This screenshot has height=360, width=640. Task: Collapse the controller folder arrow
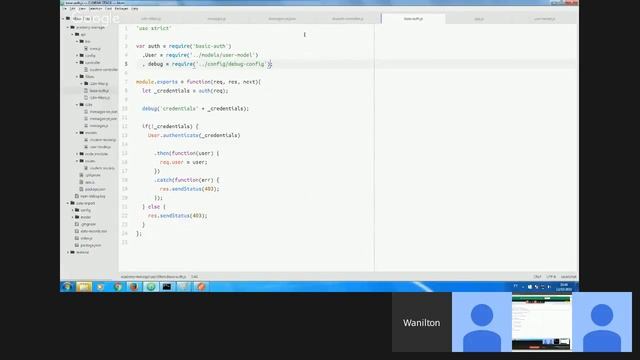coord(77,62)
